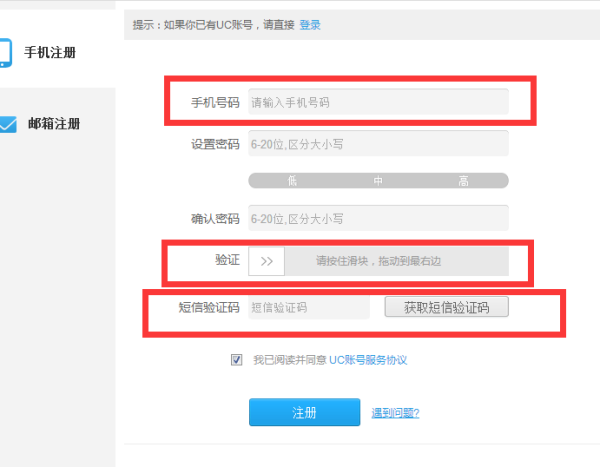Click the blue envelope email icon

[6, 124]
